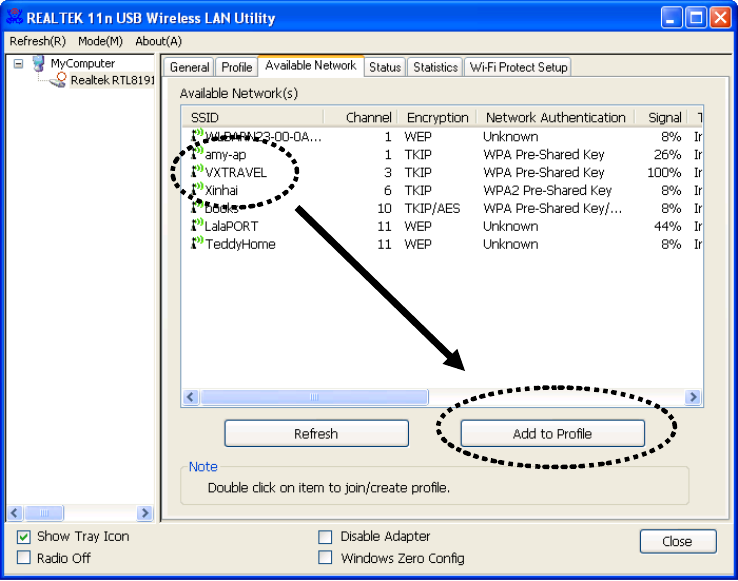Sort by Network Authentication column header

[x=556, y=117]
